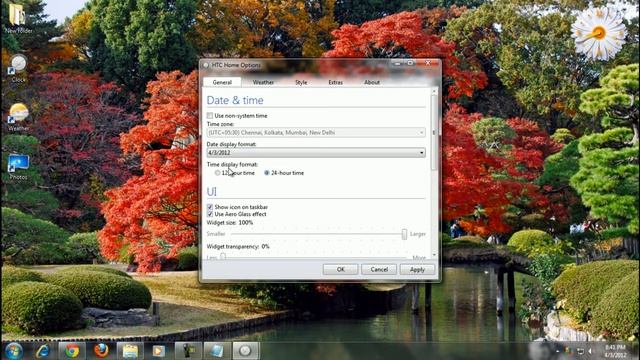Click the daisy flower desktop gadget
The width and height of the screenshot is (640, 360).
tap(598, 33)
